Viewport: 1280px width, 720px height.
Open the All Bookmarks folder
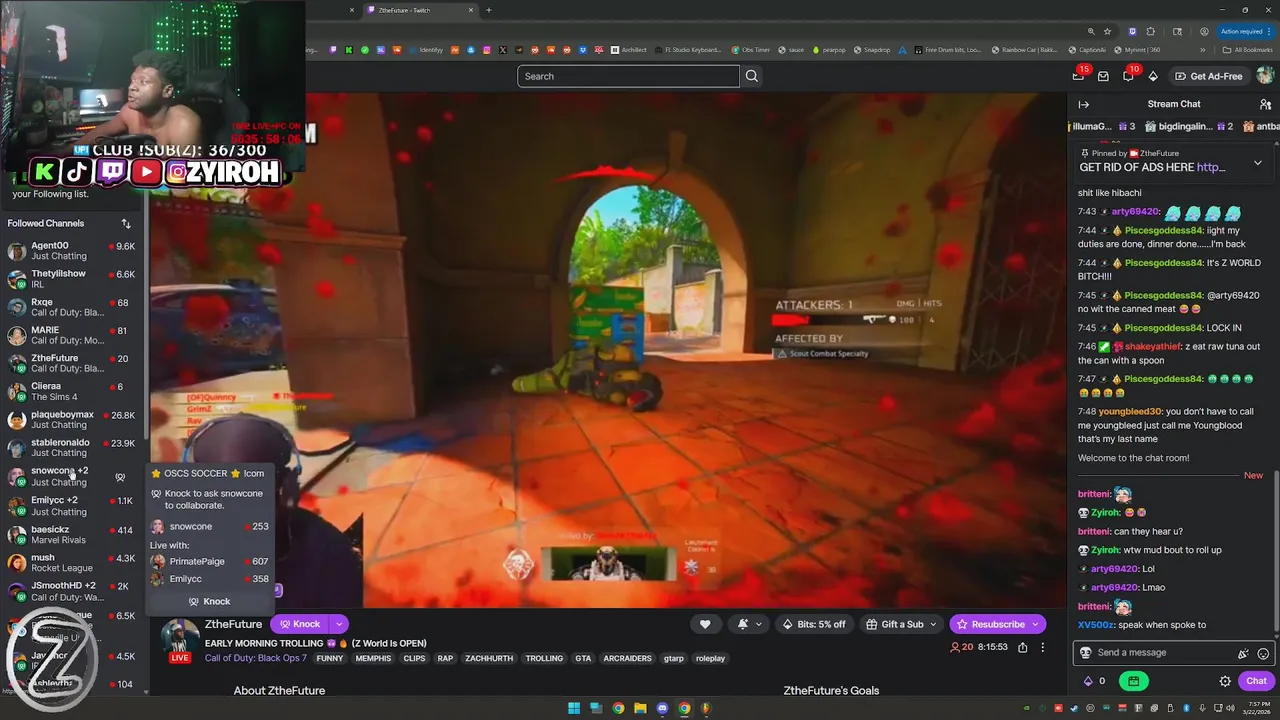(x=1247, y=50)
